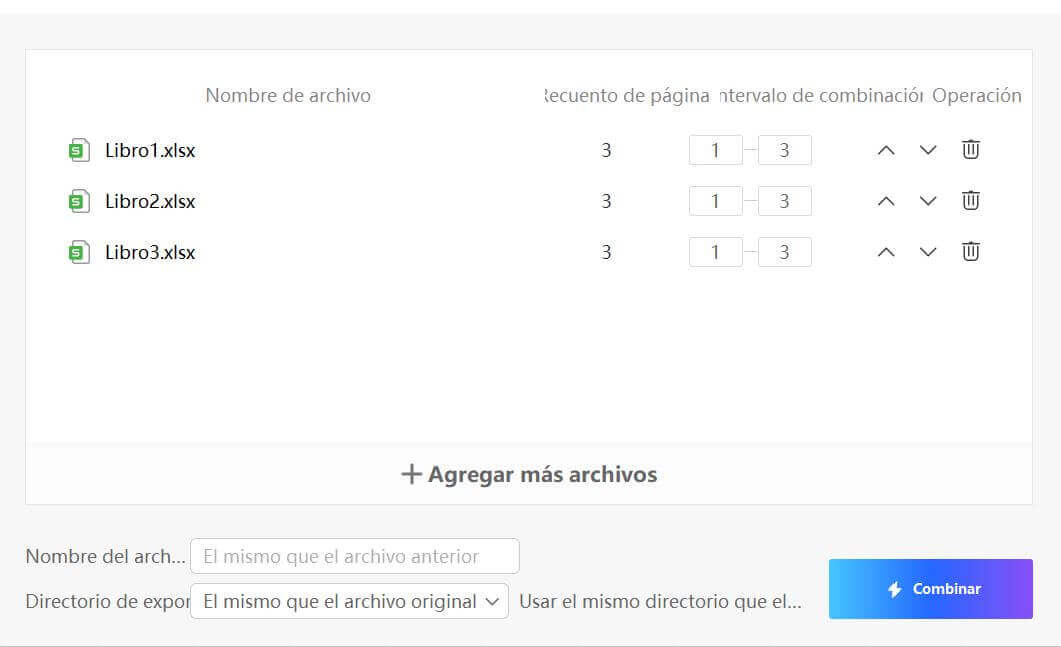Move Libro2.xlsx up in the list
Image resolution: width=1061 pixels, height=647 pixels.
886,201
